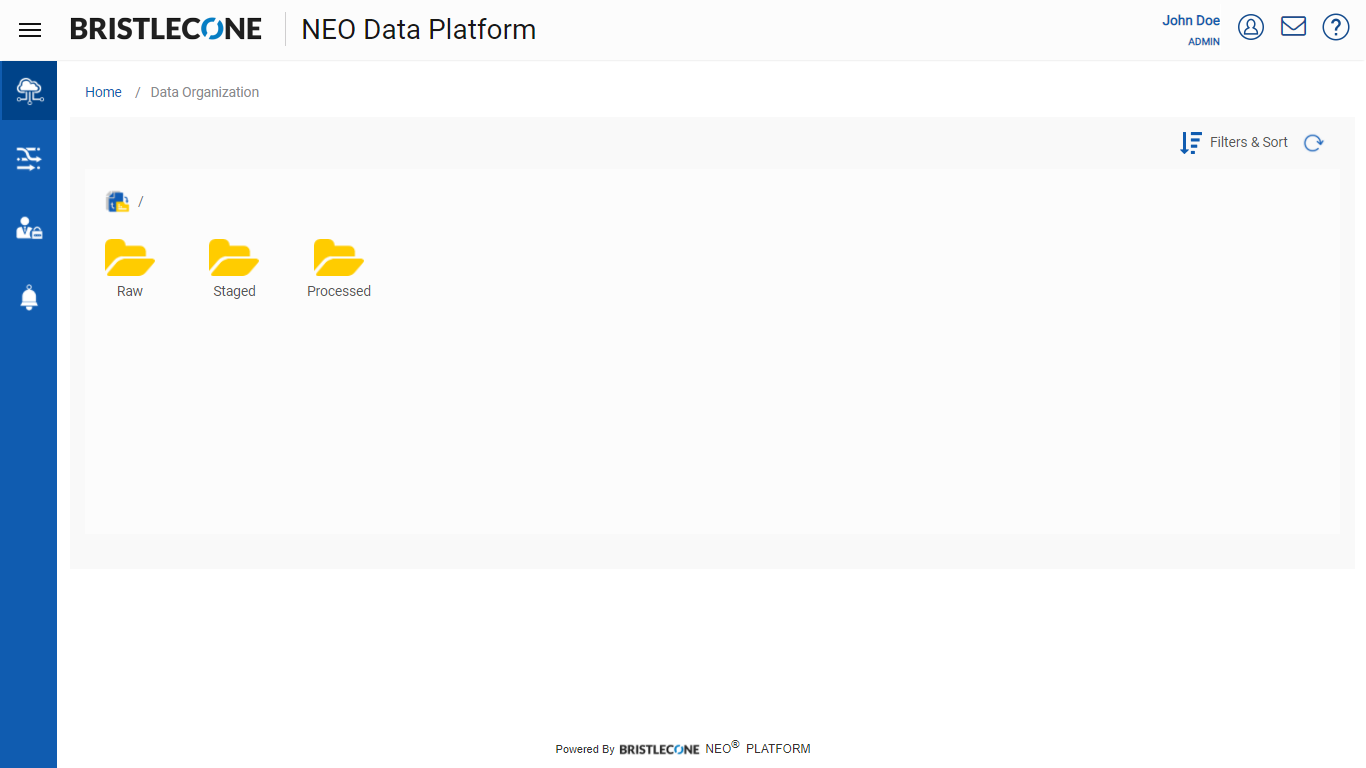Click the ADMIN role label
Screen dimensions: 1366x768
point(1204,42)
